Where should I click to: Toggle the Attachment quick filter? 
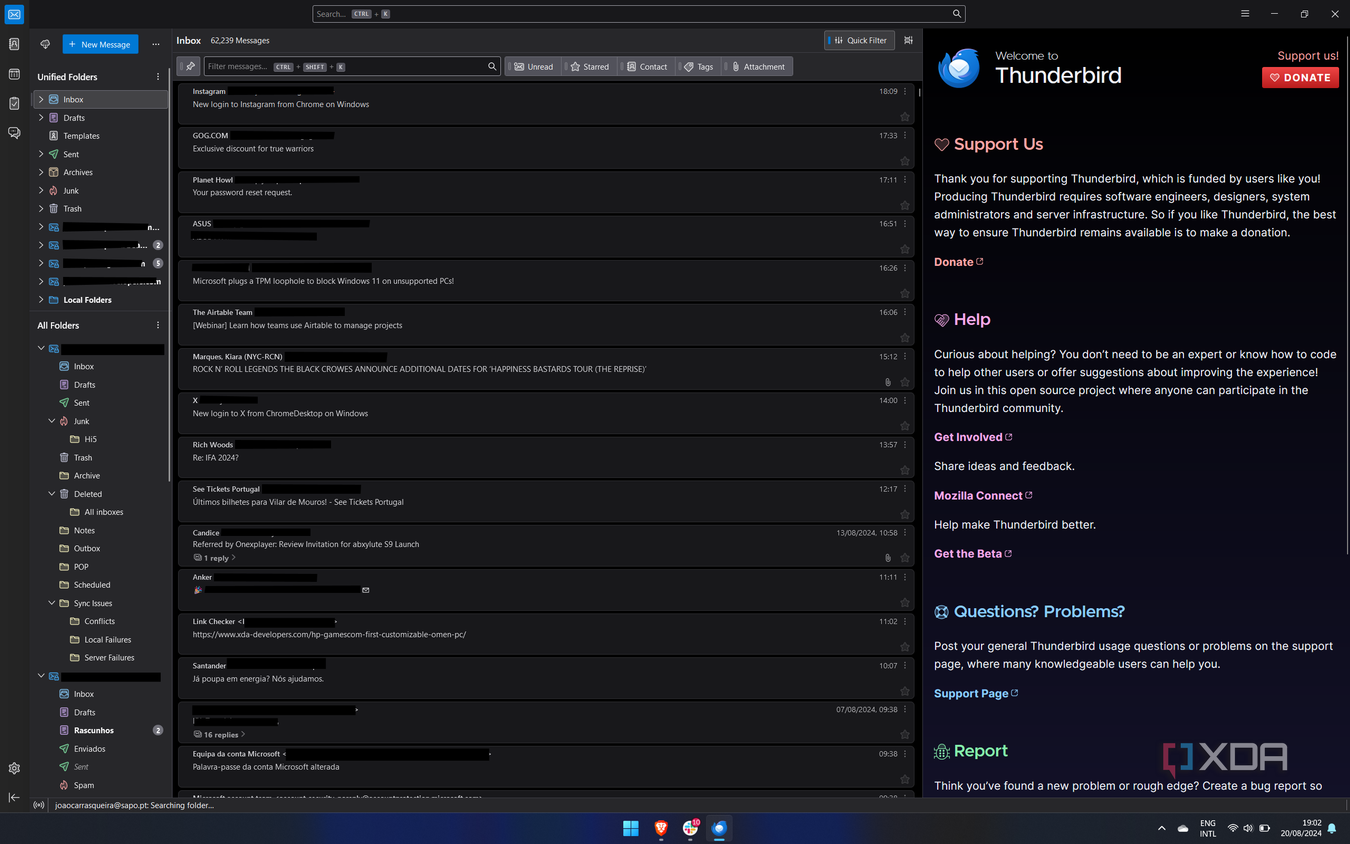point(758,66)
